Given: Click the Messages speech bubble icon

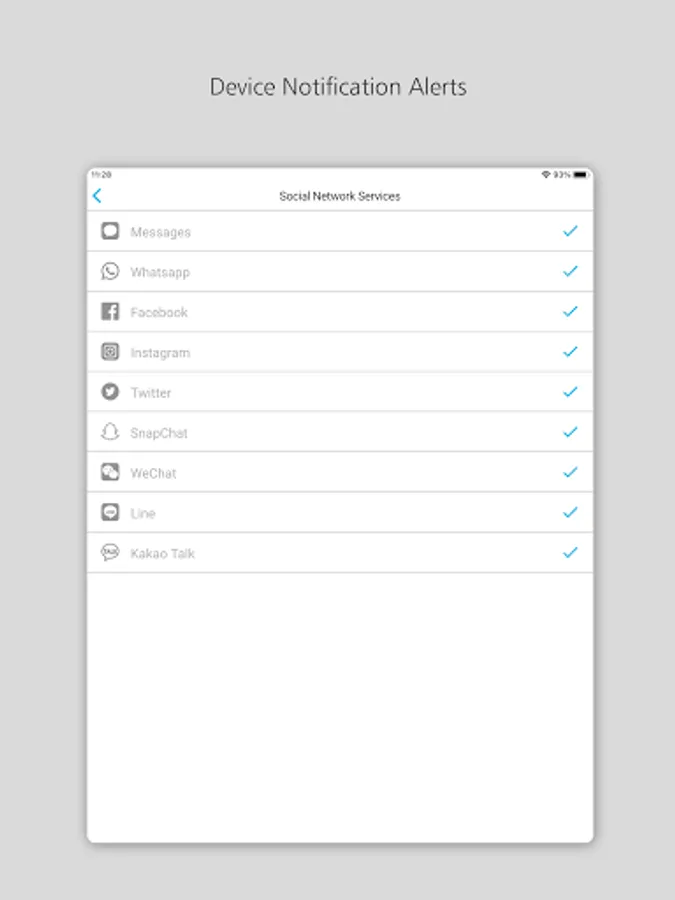Looking at the screenshot, I should (x=110, y=231).
